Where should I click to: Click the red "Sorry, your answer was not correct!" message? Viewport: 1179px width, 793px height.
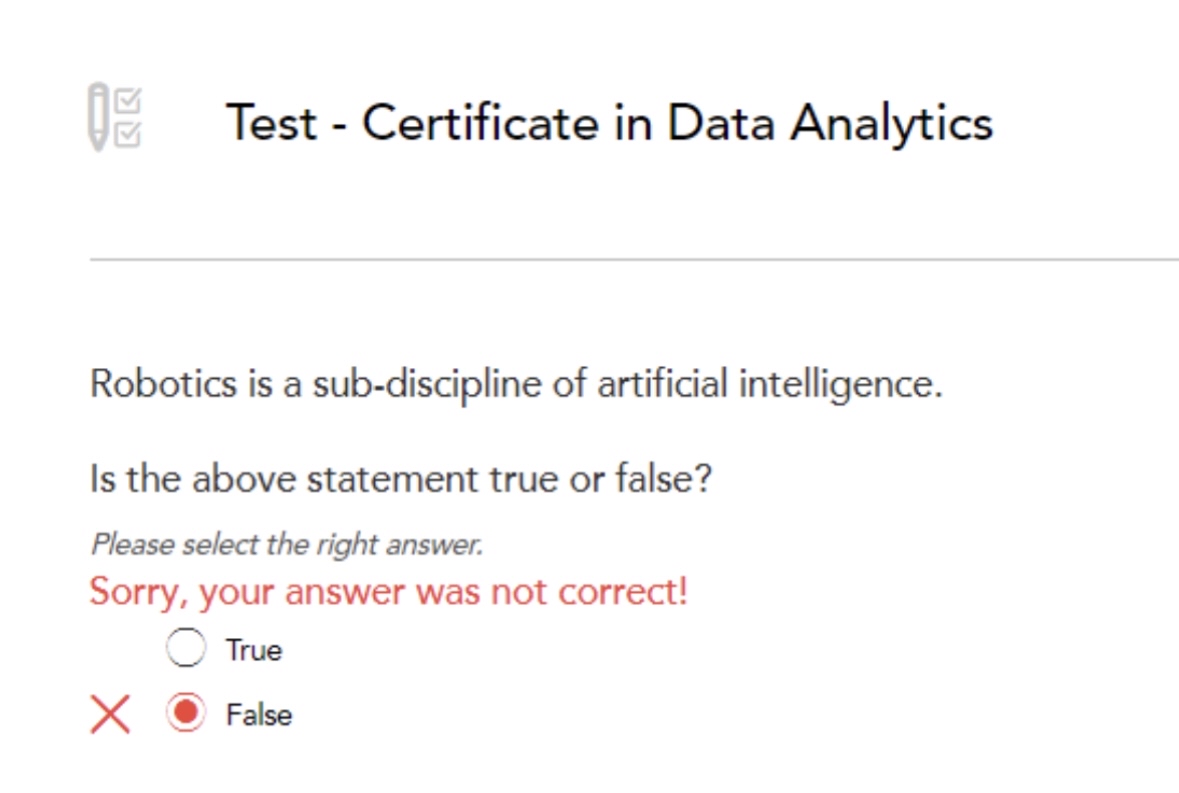[x=389, y=591]
